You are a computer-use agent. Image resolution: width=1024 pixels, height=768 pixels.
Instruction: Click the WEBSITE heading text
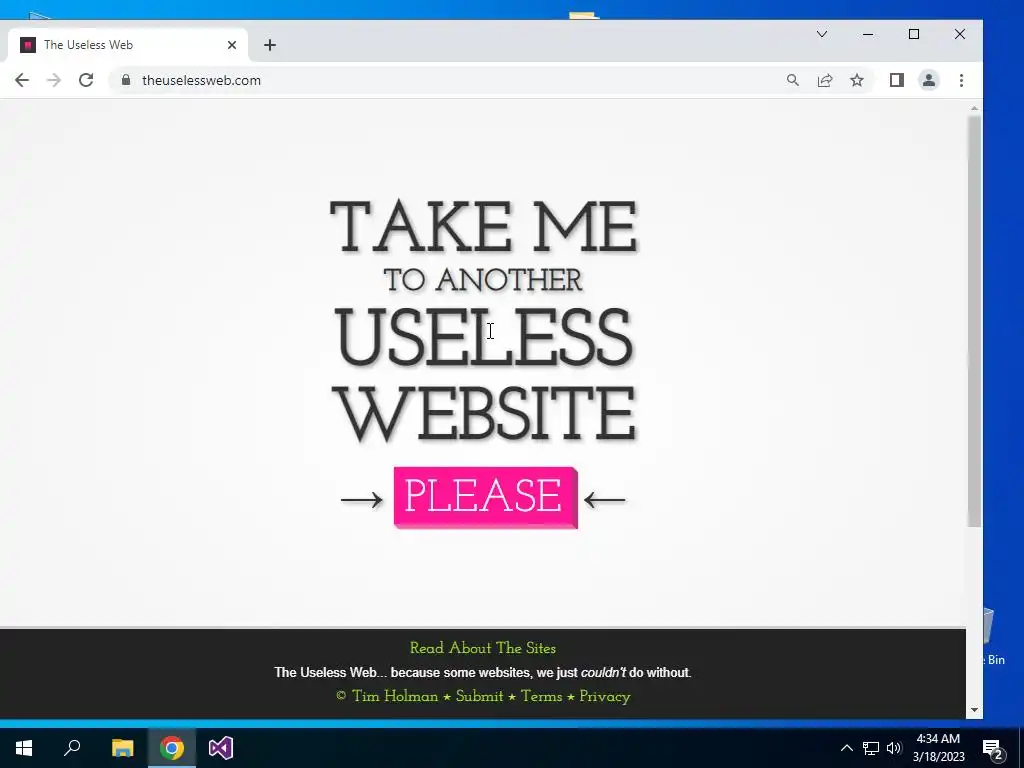click(484, 414)
